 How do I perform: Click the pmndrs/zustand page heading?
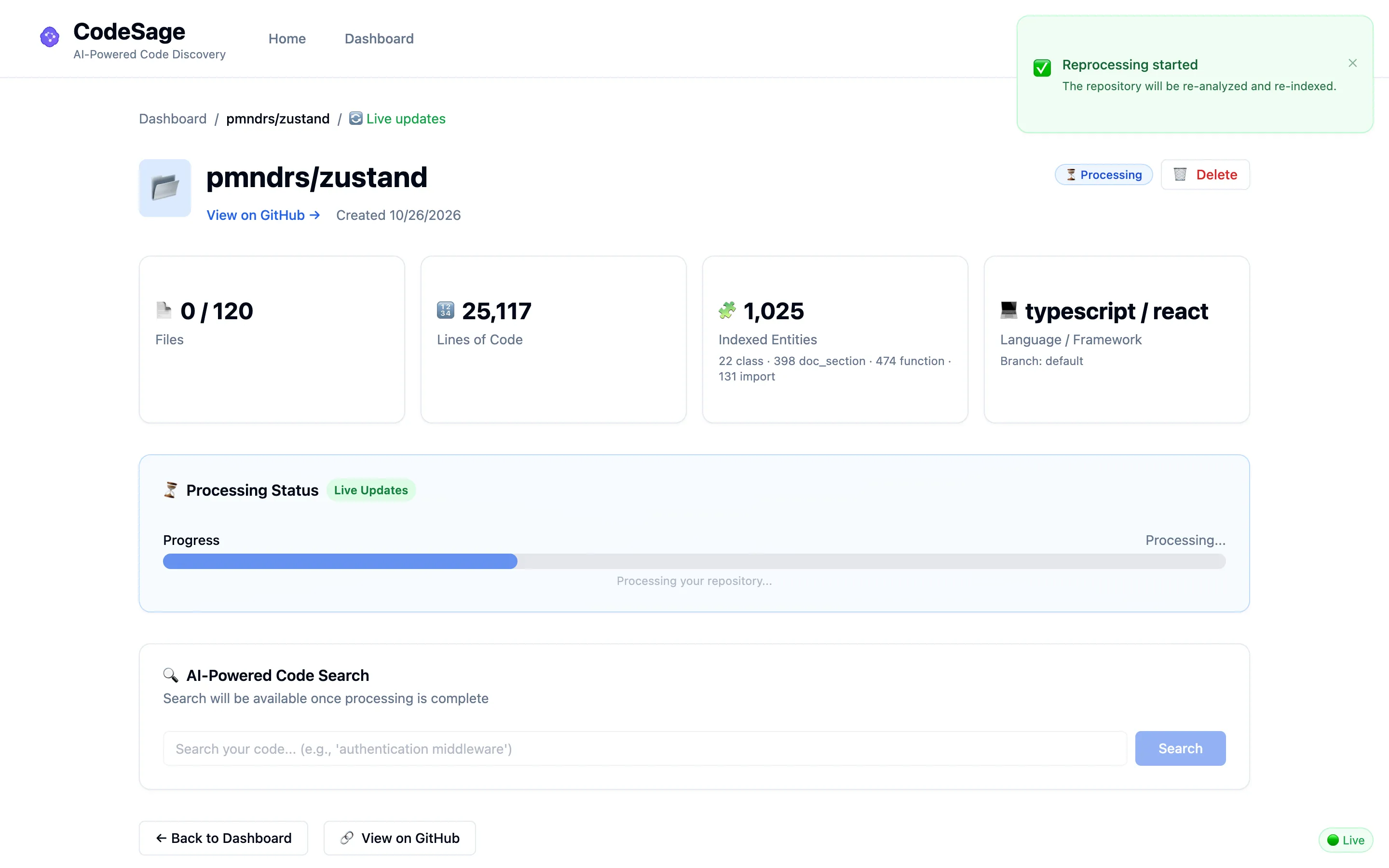coord(316,177)
